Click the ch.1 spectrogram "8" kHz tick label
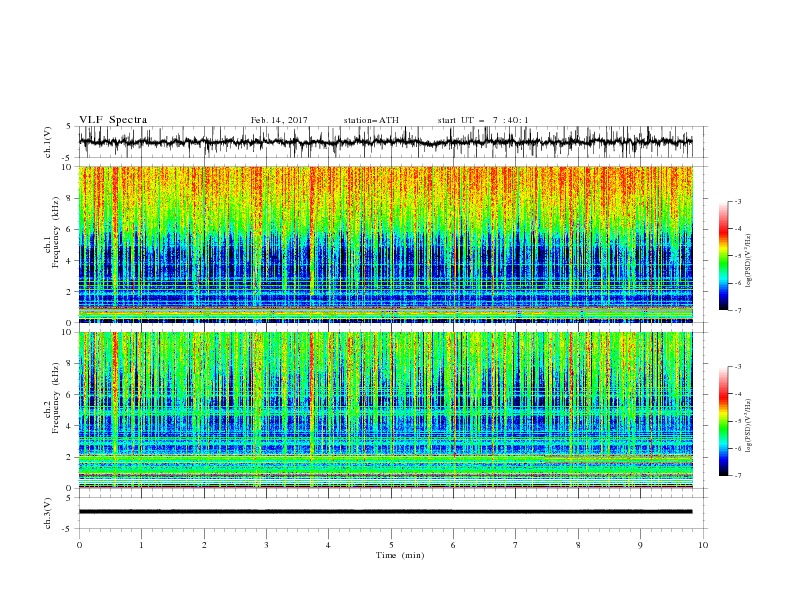Viewport: 792px width, 612px height. click(70, 198)
